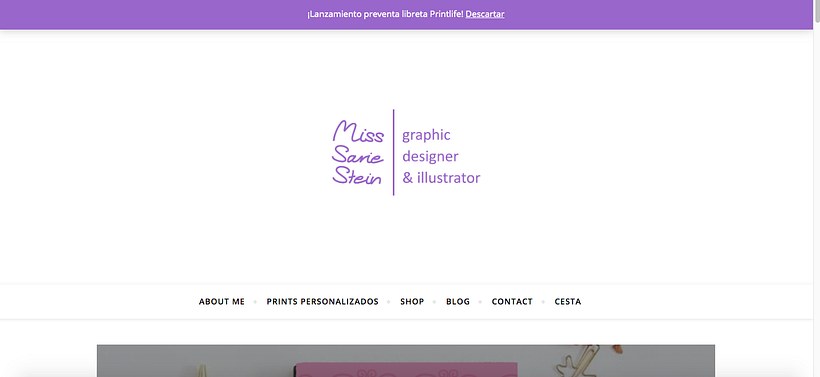Screen dimensions: 820x377
Task: Open the Contact page
Action: click(512, 302)
